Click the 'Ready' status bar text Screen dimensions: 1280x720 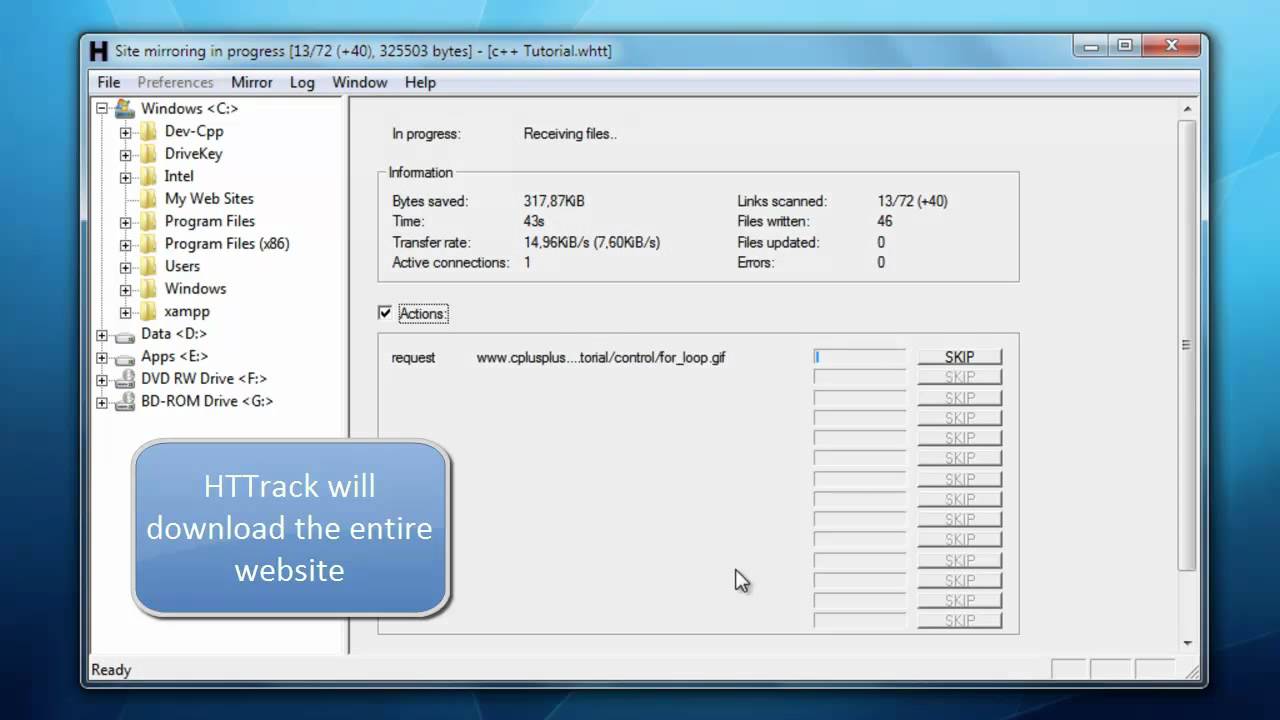pos(111,670)
